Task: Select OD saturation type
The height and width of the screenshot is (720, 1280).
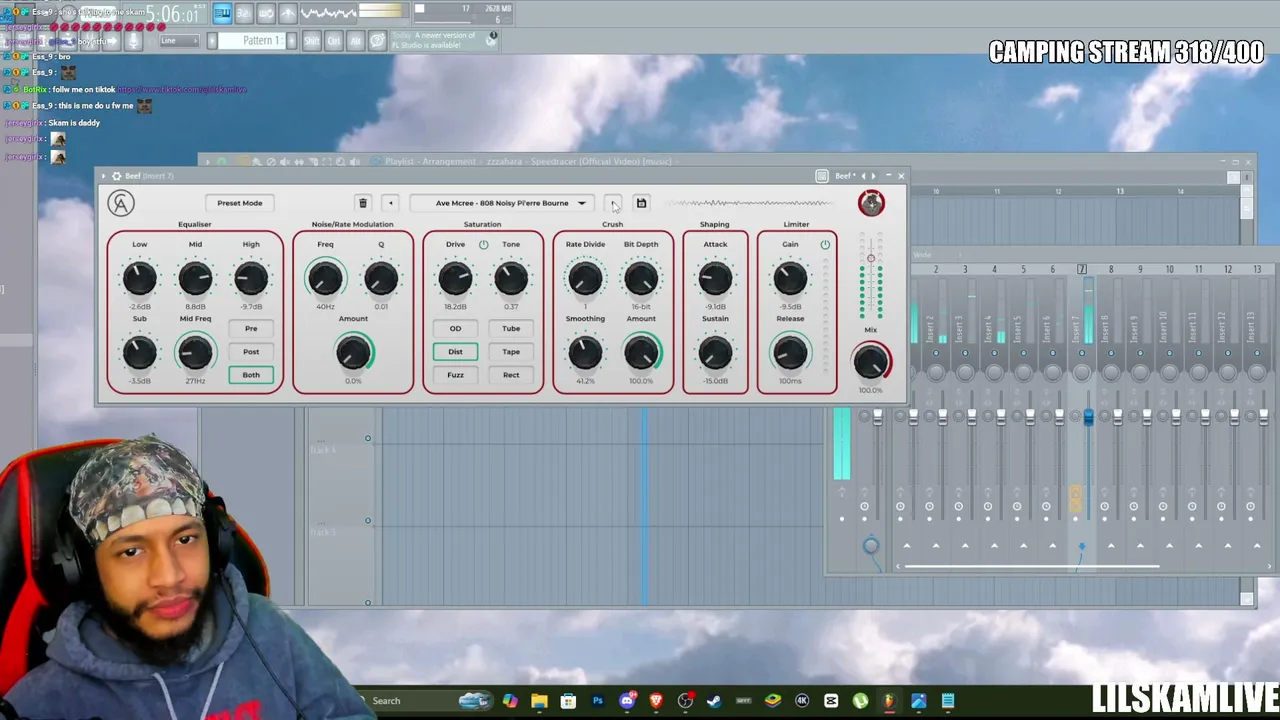Action: (x=455, y=328)
